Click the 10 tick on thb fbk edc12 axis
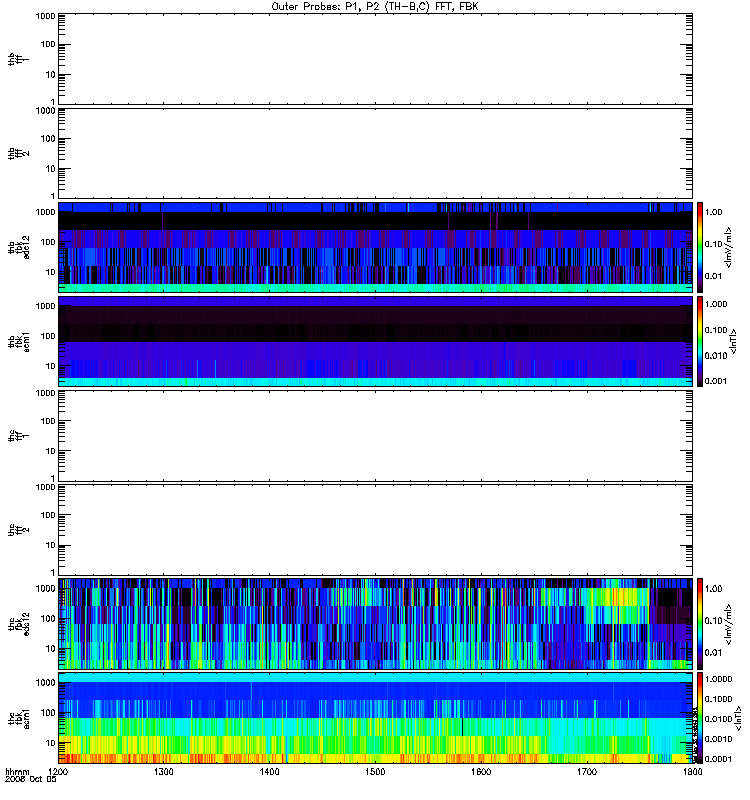 [51, 272]
